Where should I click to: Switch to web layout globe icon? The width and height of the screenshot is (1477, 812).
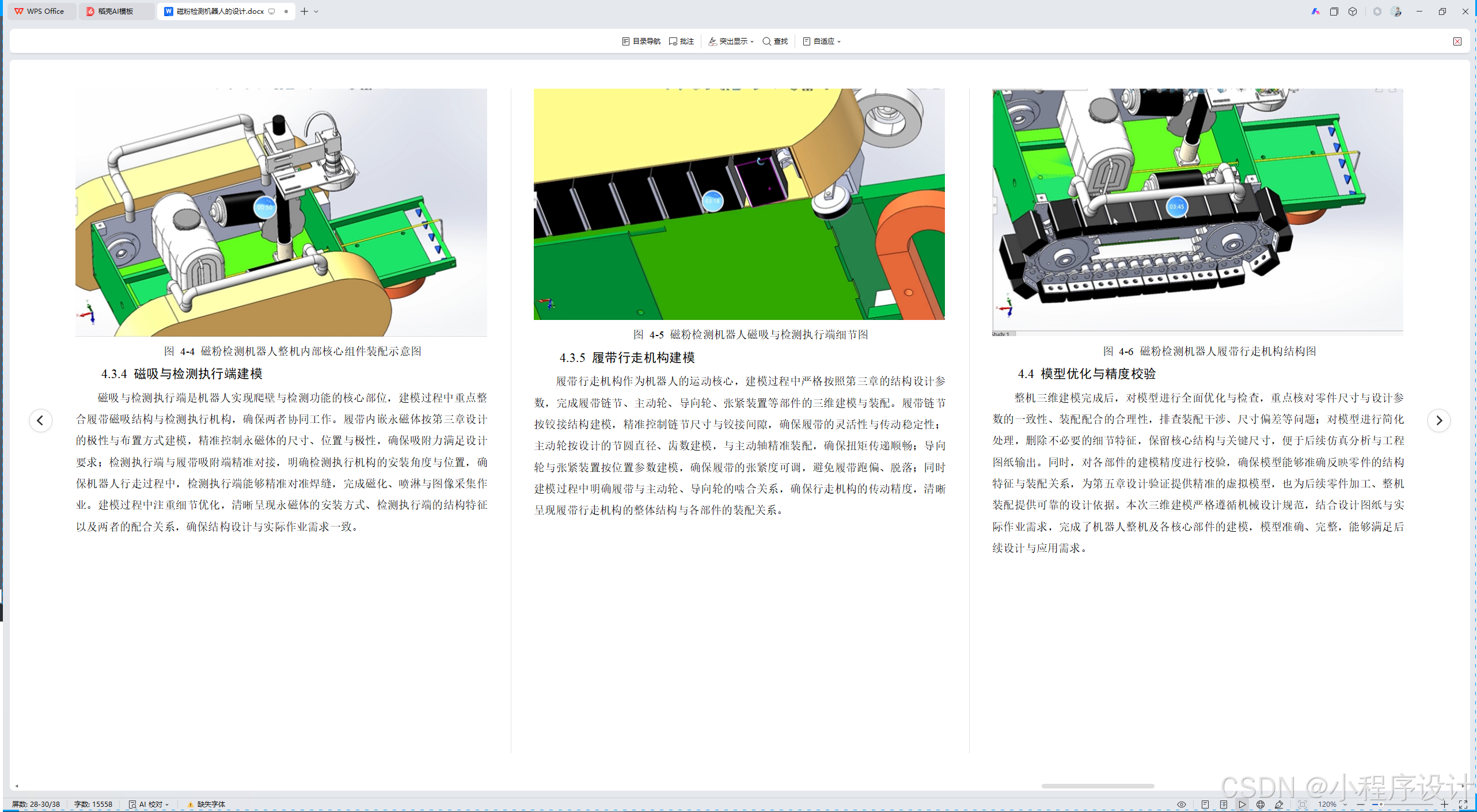(x=1260, y=805)
